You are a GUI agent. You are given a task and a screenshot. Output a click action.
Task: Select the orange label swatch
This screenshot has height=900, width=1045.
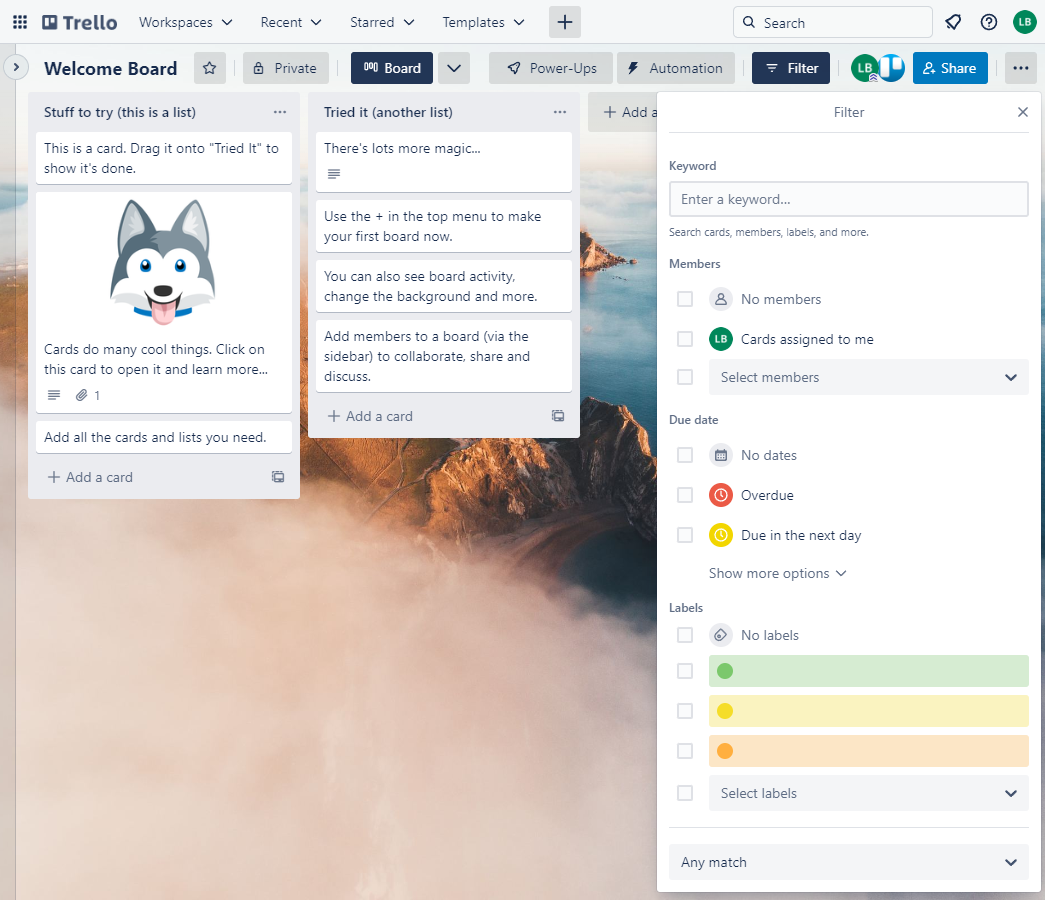(x=868, y=751)
